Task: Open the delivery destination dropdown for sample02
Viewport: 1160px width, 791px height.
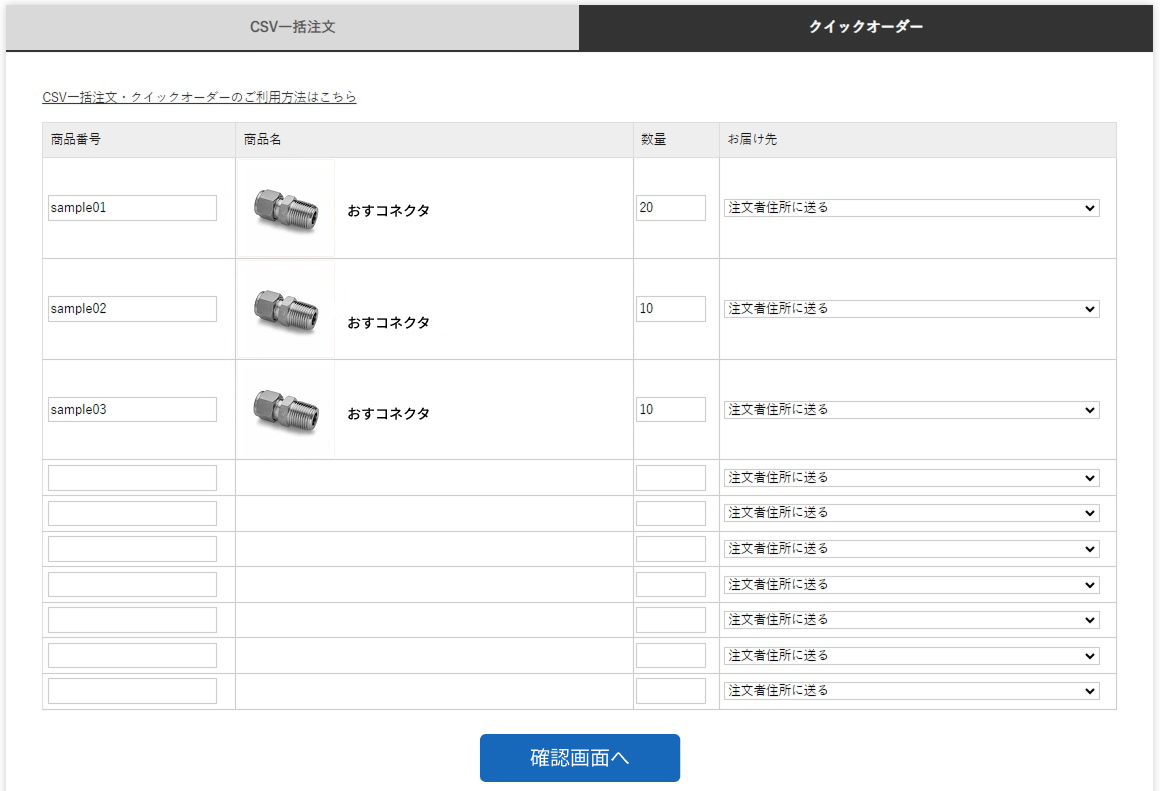Action: tap(911, 309)
